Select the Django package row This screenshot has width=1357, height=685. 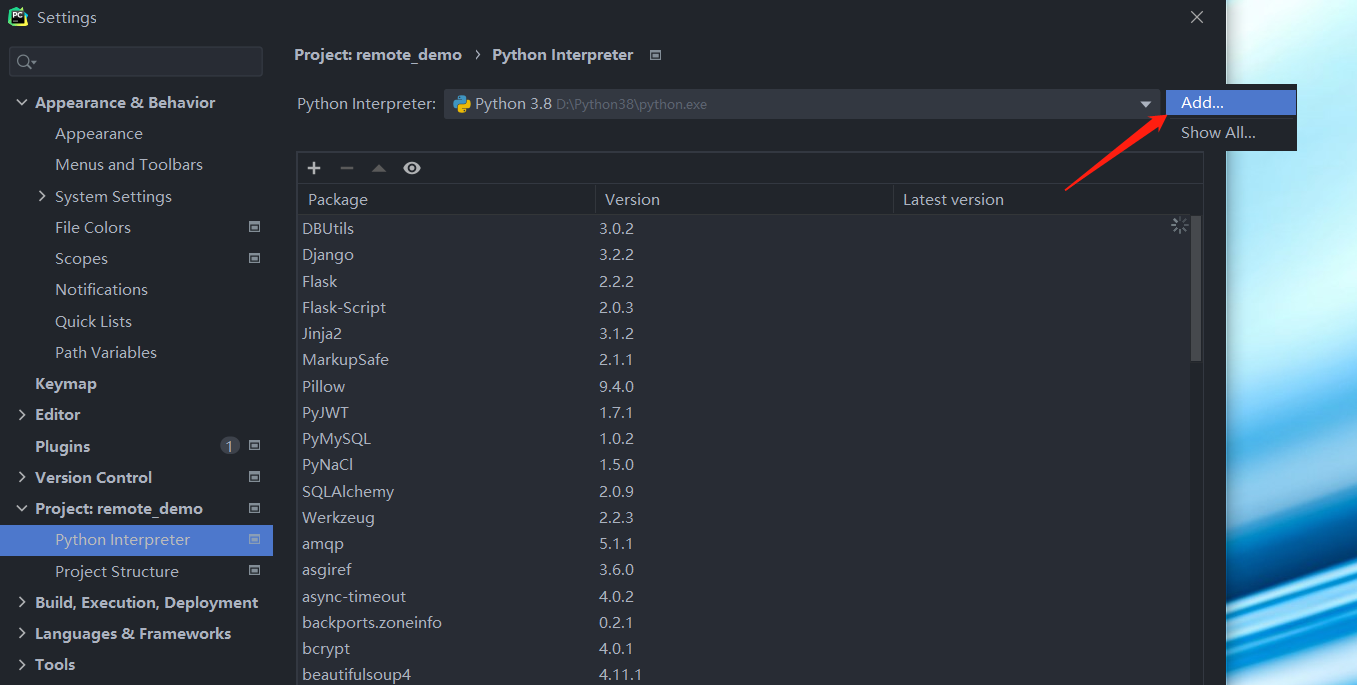[328, 255]
